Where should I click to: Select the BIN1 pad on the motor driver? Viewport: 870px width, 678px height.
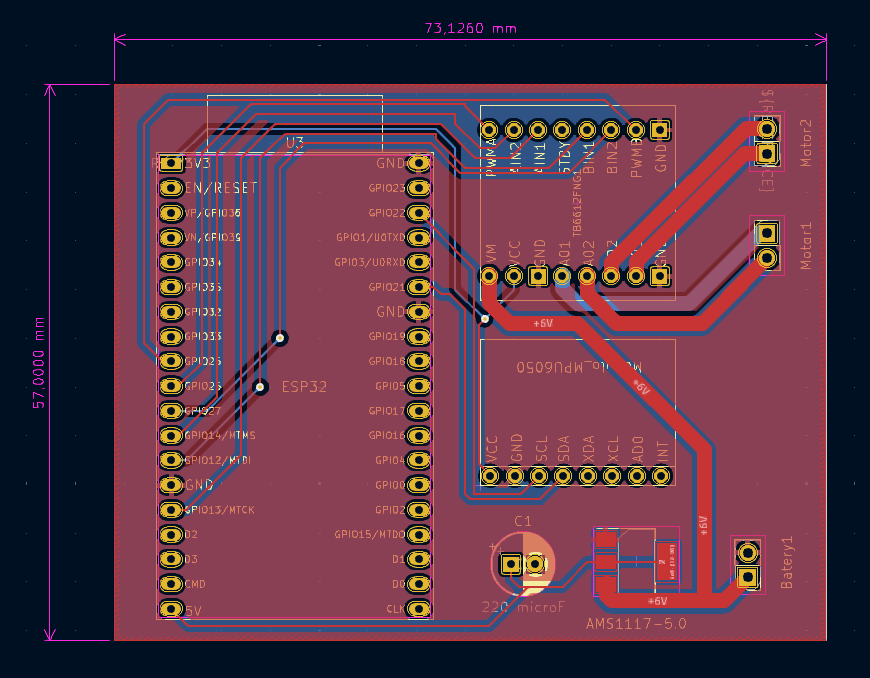(586, 130)
